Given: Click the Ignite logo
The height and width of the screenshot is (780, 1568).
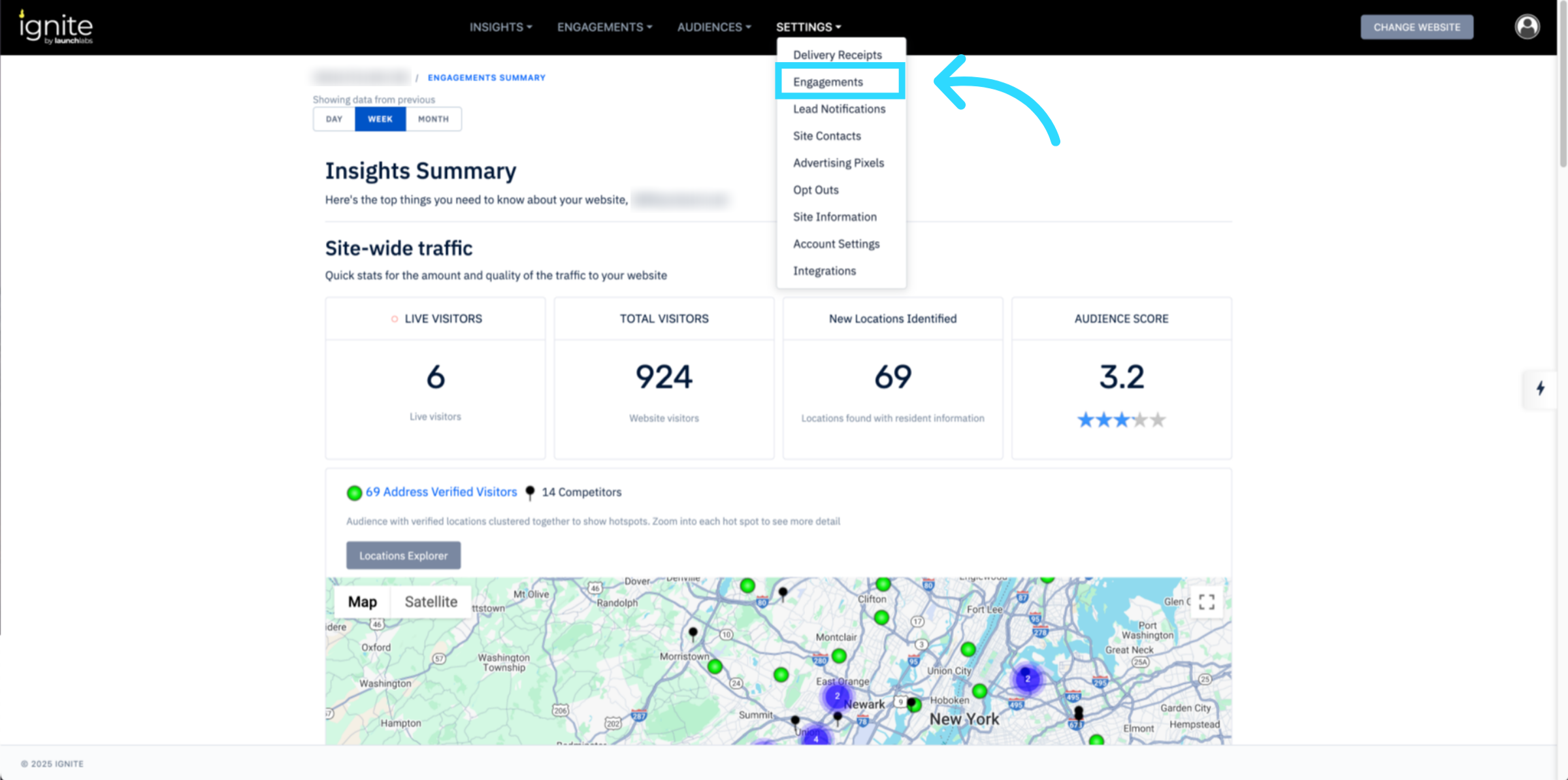Looking at the screenshot, I should [56, 27].
